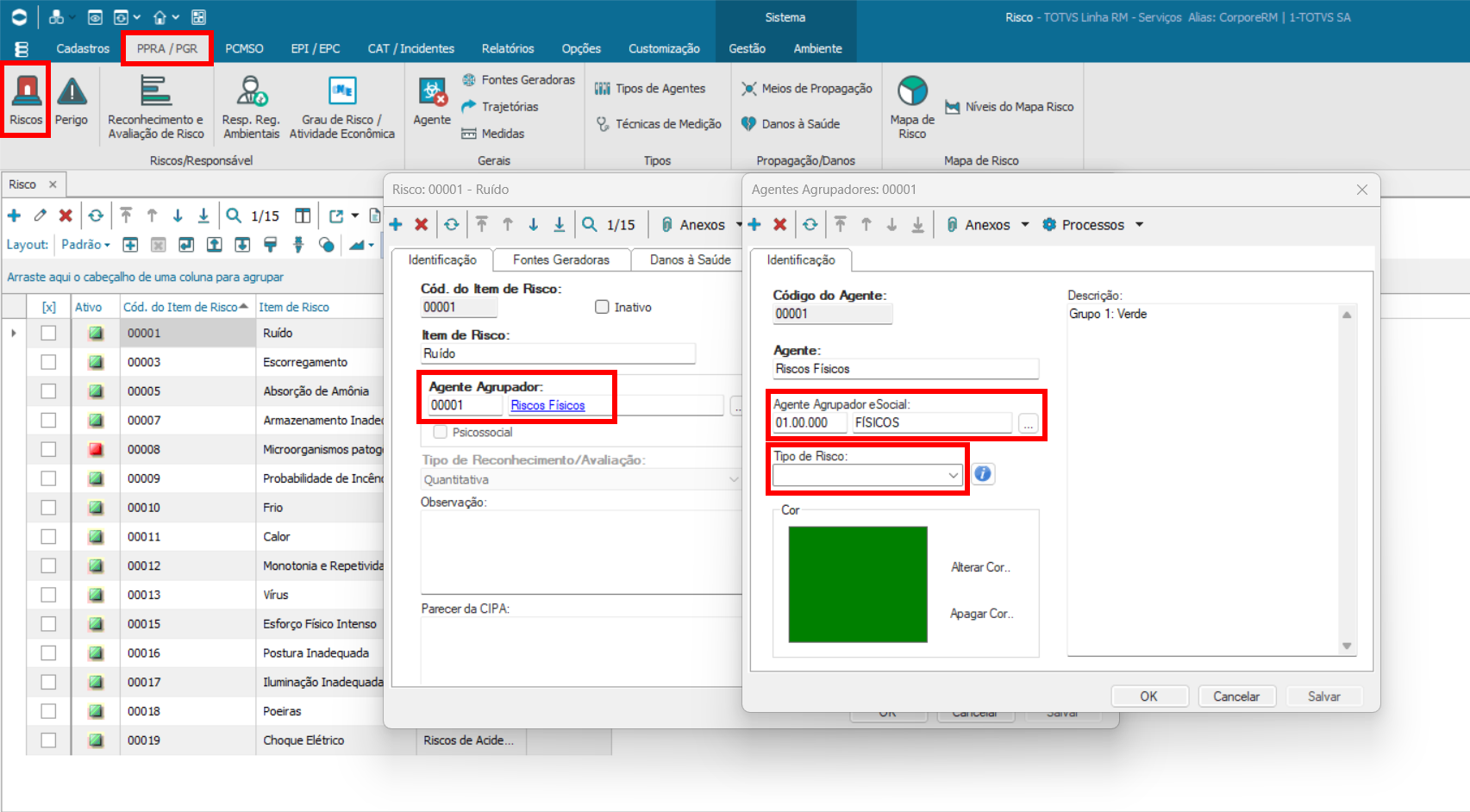Open Trajetórias in ribbon

500,107
